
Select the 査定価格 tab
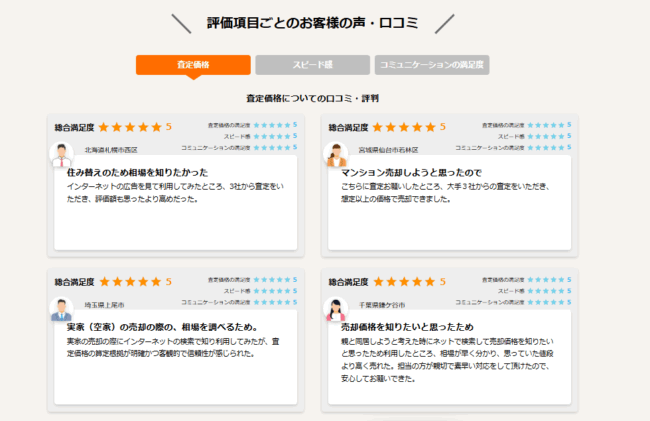(193, 65)
